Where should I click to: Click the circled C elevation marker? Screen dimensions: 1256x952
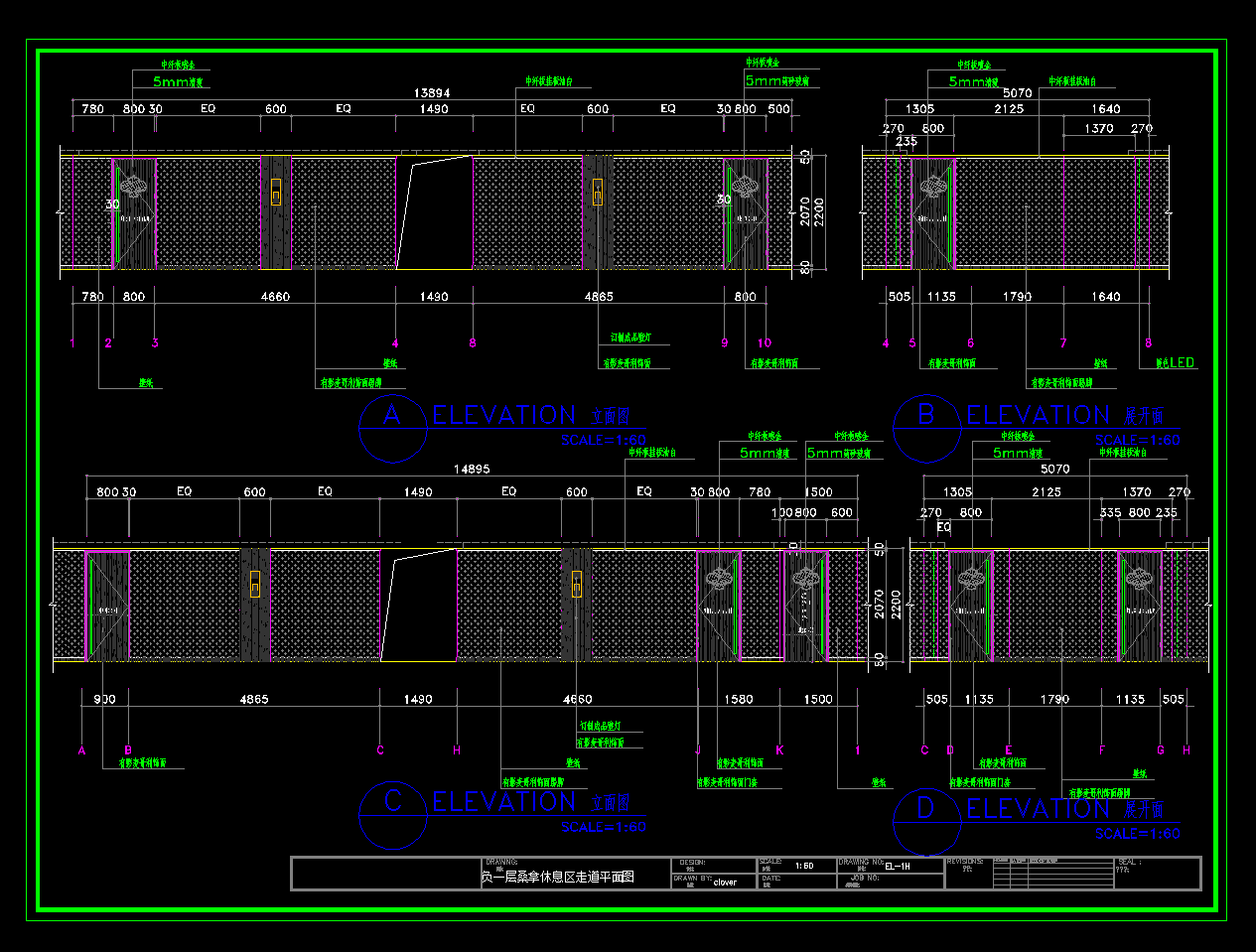[x=392, y=815]
